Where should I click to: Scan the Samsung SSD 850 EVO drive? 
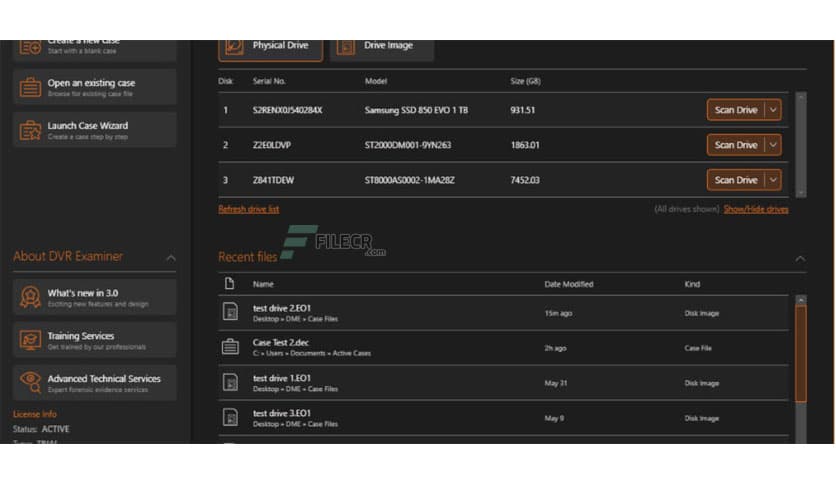(x=736, y=110)
